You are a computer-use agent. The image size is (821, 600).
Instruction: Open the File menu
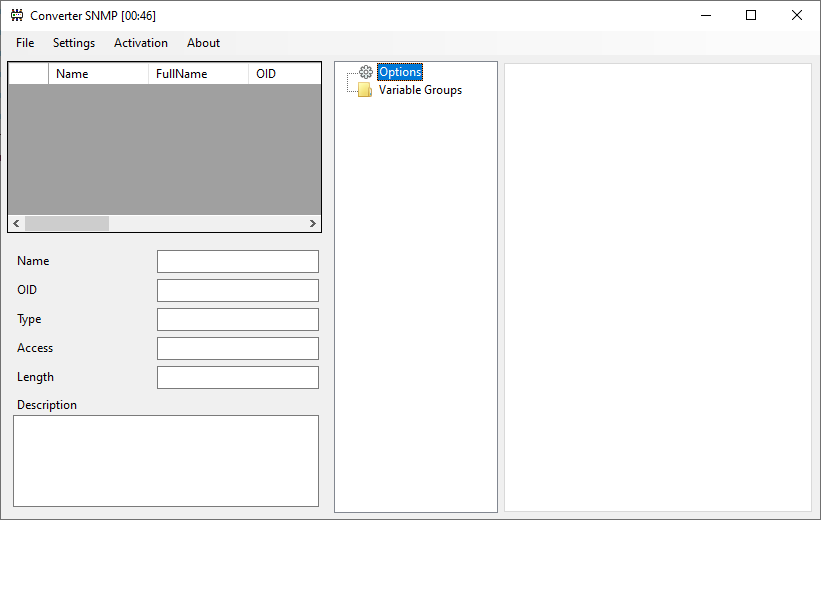point(25,43)
